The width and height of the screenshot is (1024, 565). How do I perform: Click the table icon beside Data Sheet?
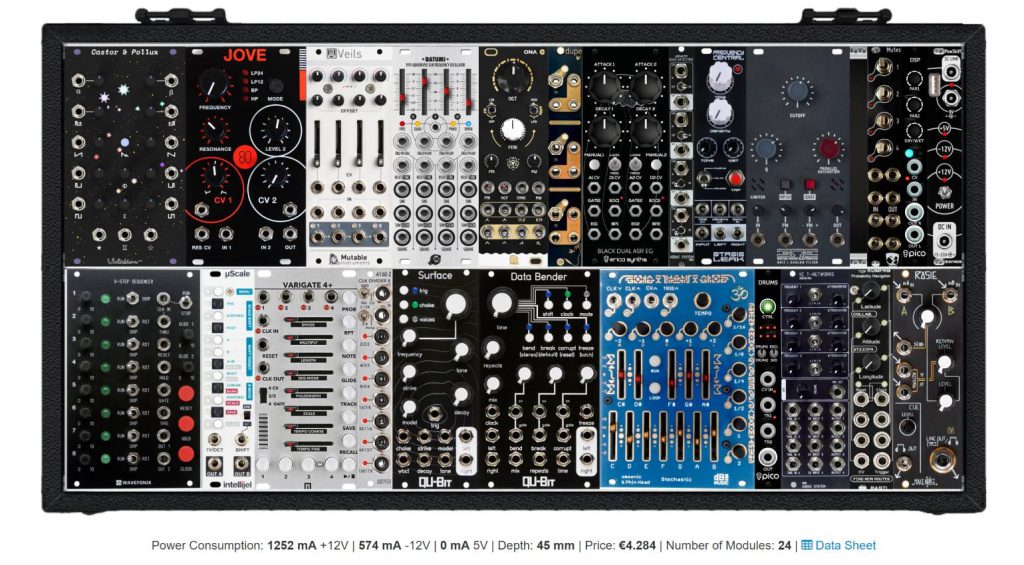click(x=807, y=545)
